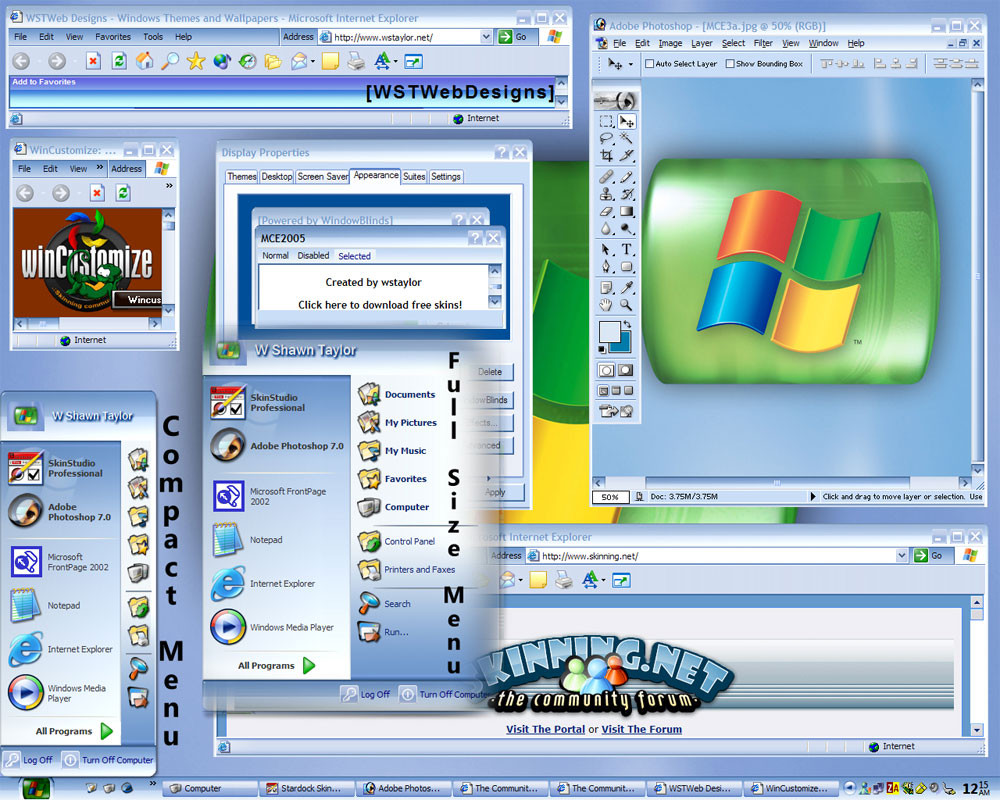Expand All Programs in the Full Size Menu

[277, 665]
